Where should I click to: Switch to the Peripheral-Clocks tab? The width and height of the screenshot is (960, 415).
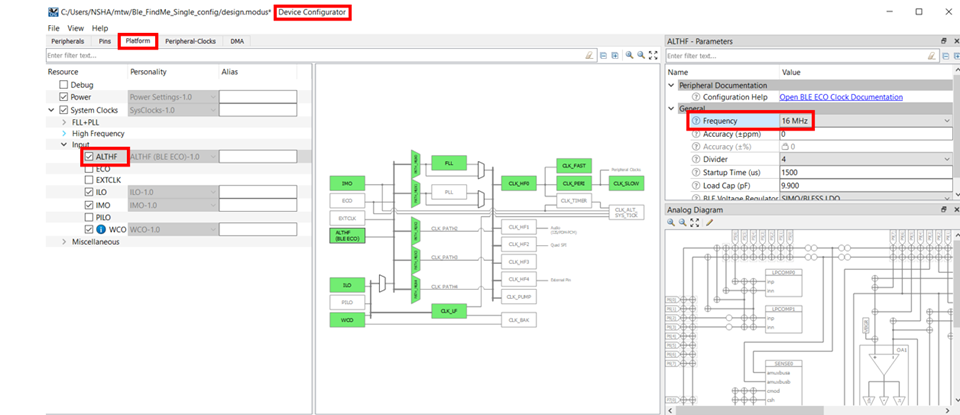pos(190,41)
